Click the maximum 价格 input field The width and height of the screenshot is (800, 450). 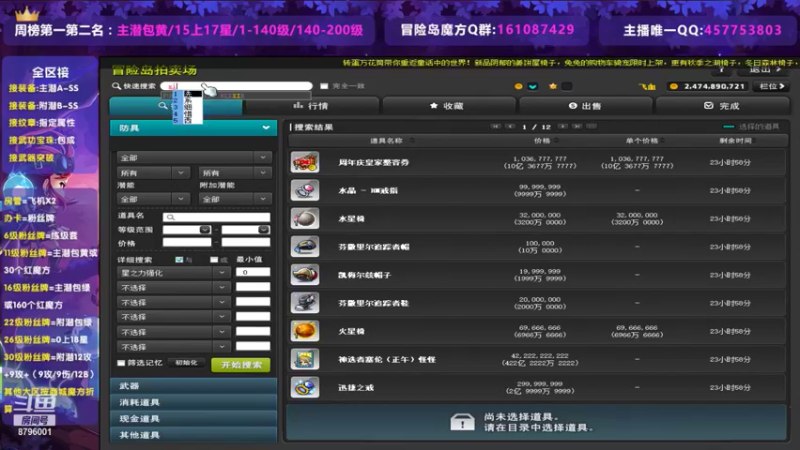pos(246,243)
